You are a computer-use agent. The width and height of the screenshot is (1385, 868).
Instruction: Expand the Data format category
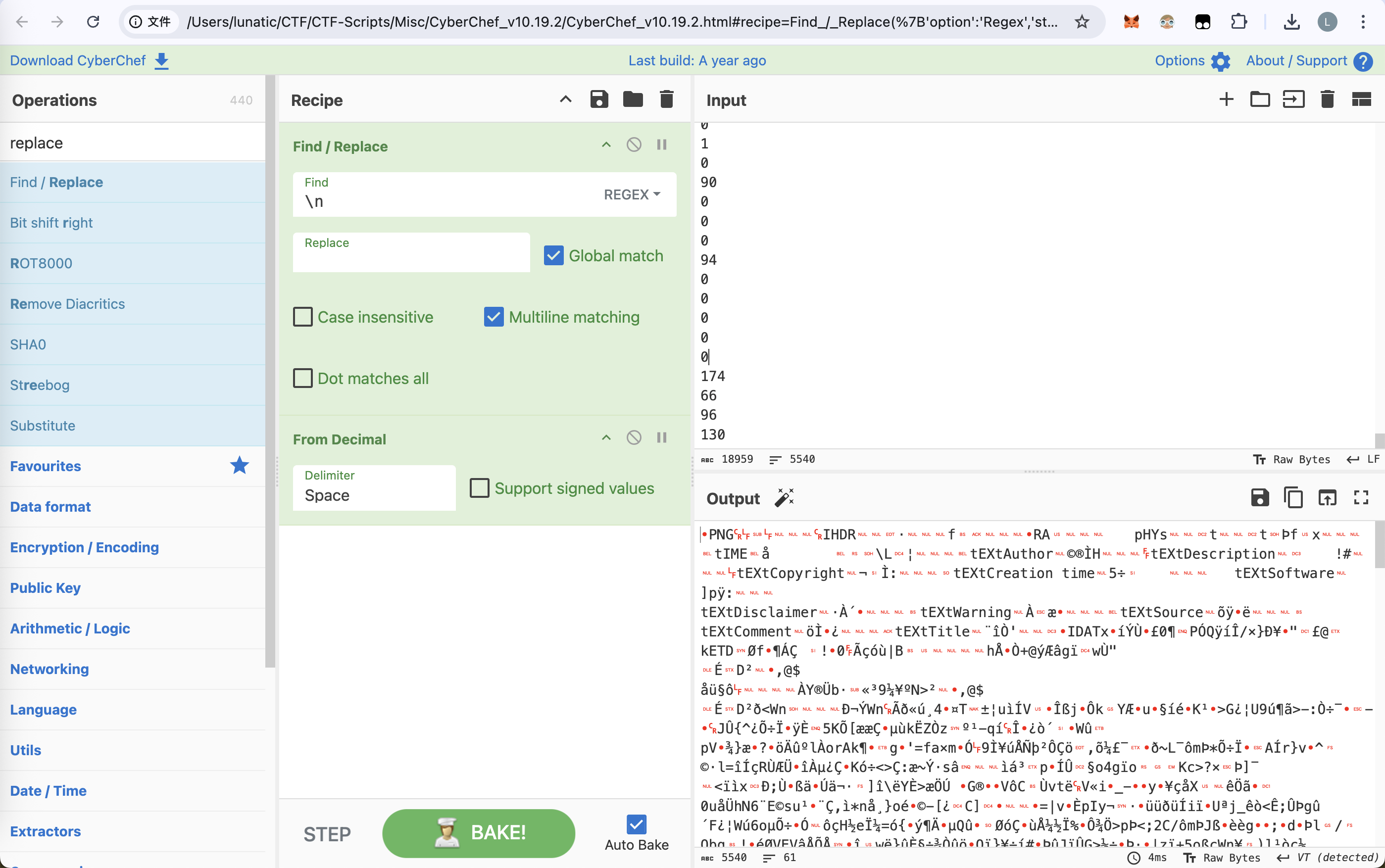pos(50,506)
